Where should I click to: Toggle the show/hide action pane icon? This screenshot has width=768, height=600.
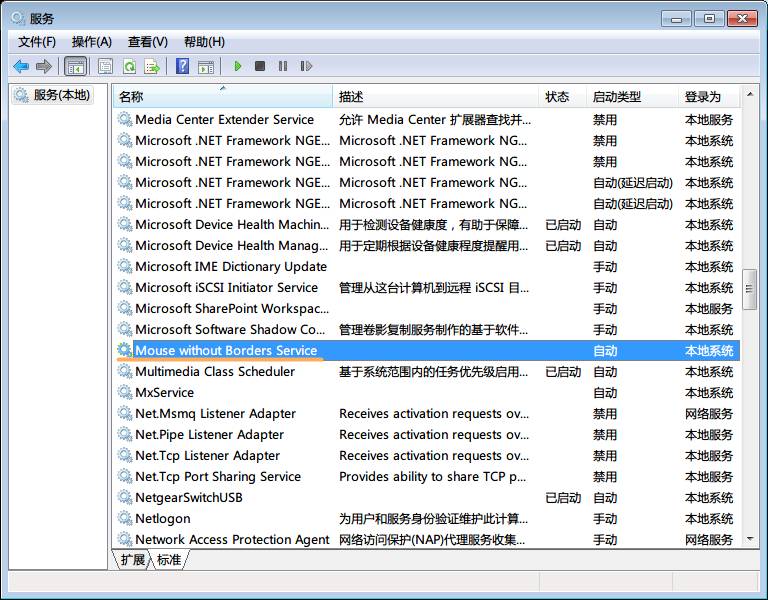point(206,67)
